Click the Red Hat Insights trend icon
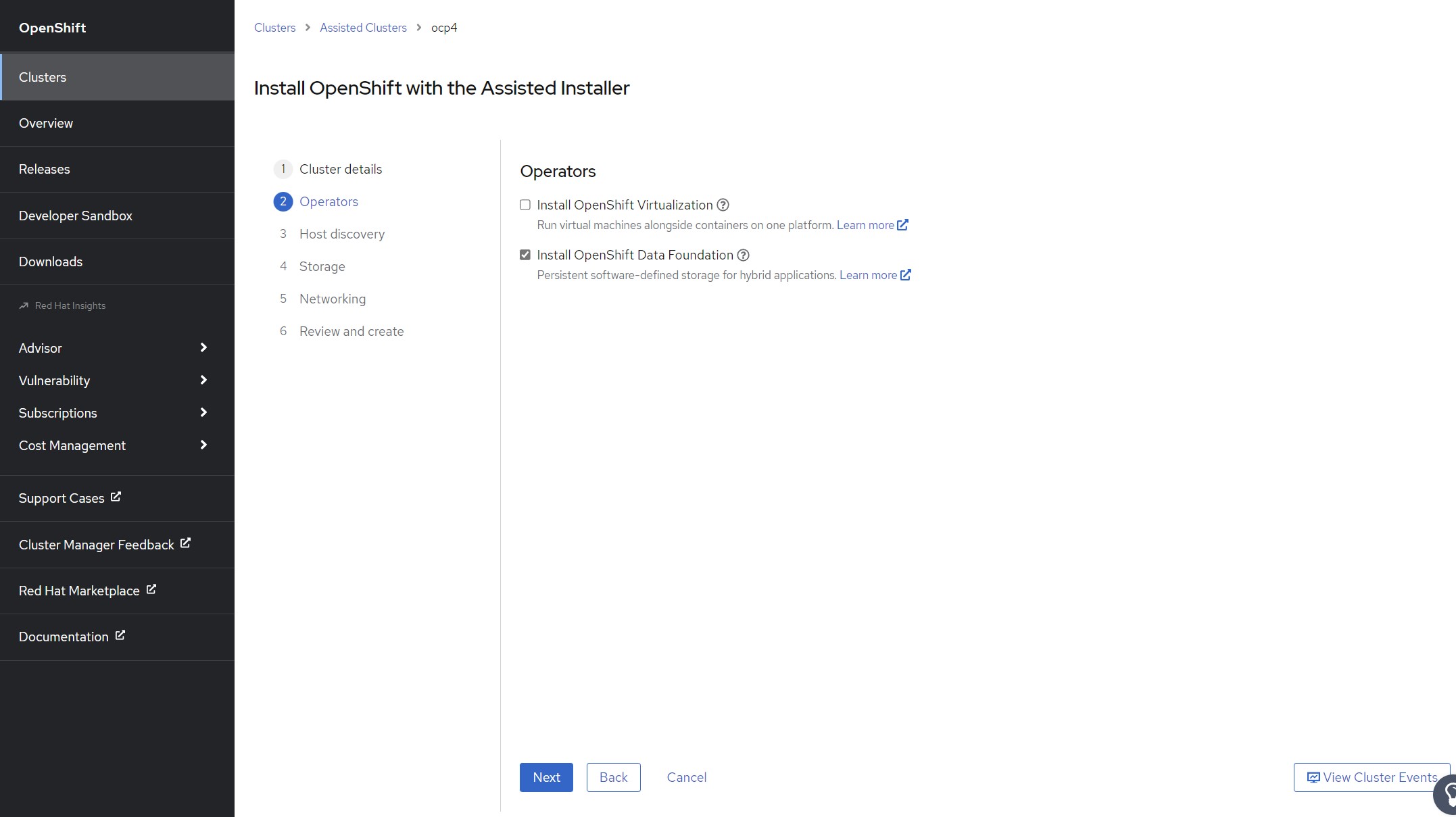 tap(24, 305)
